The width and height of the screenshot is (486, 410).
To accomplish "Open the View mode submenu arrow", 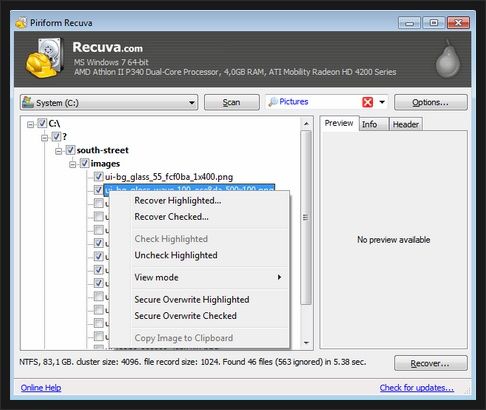I will click(x=279, y=277).
